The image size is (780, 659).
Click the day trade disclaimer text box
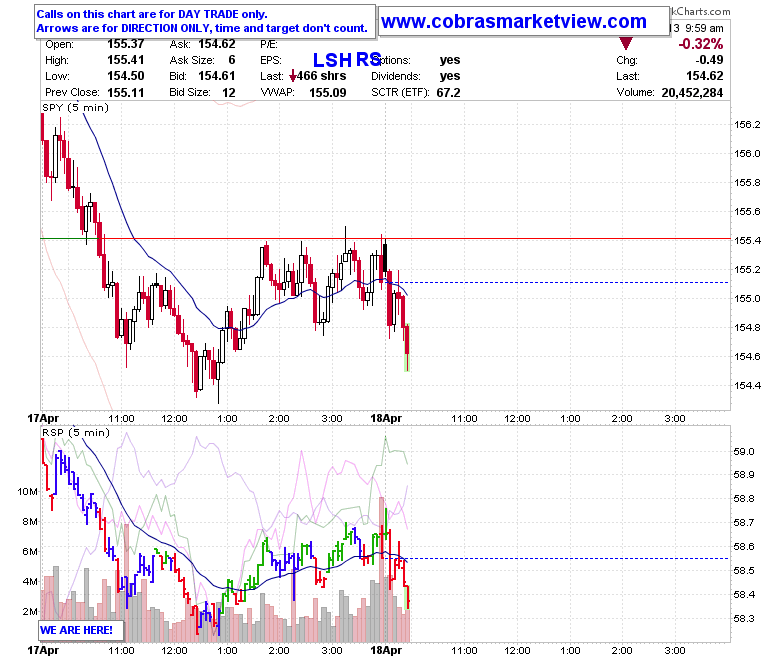pos(204,21)
